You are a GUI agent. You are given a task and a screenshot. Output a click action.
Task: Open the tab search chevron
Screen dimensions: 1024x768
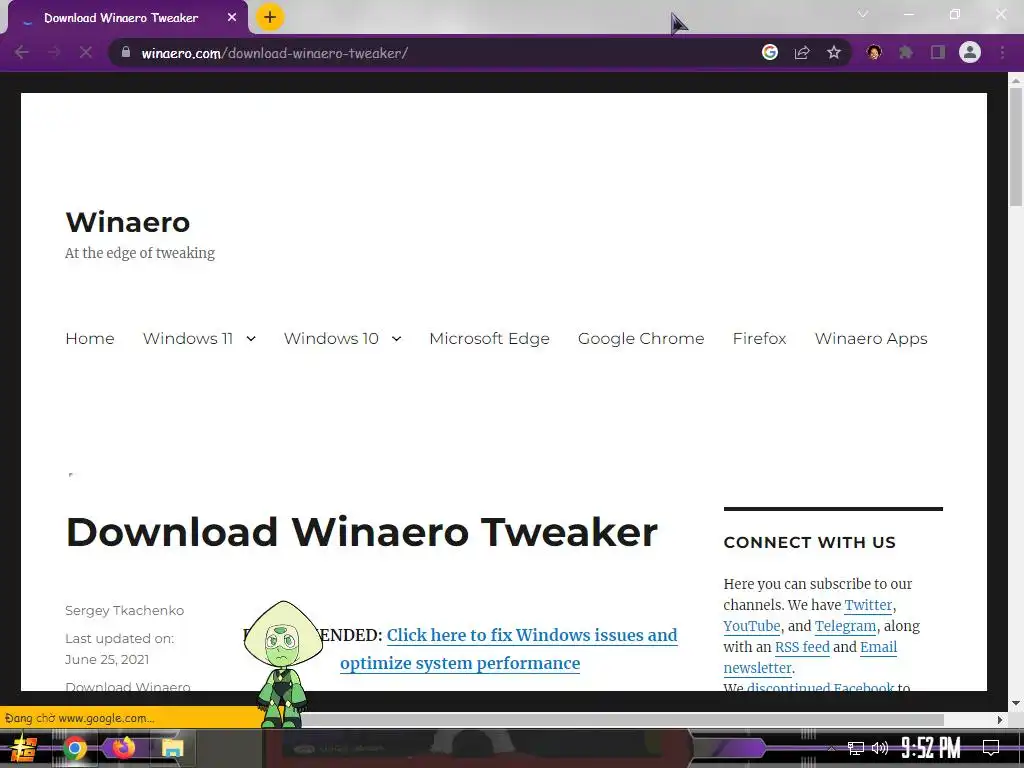(863, 14)
